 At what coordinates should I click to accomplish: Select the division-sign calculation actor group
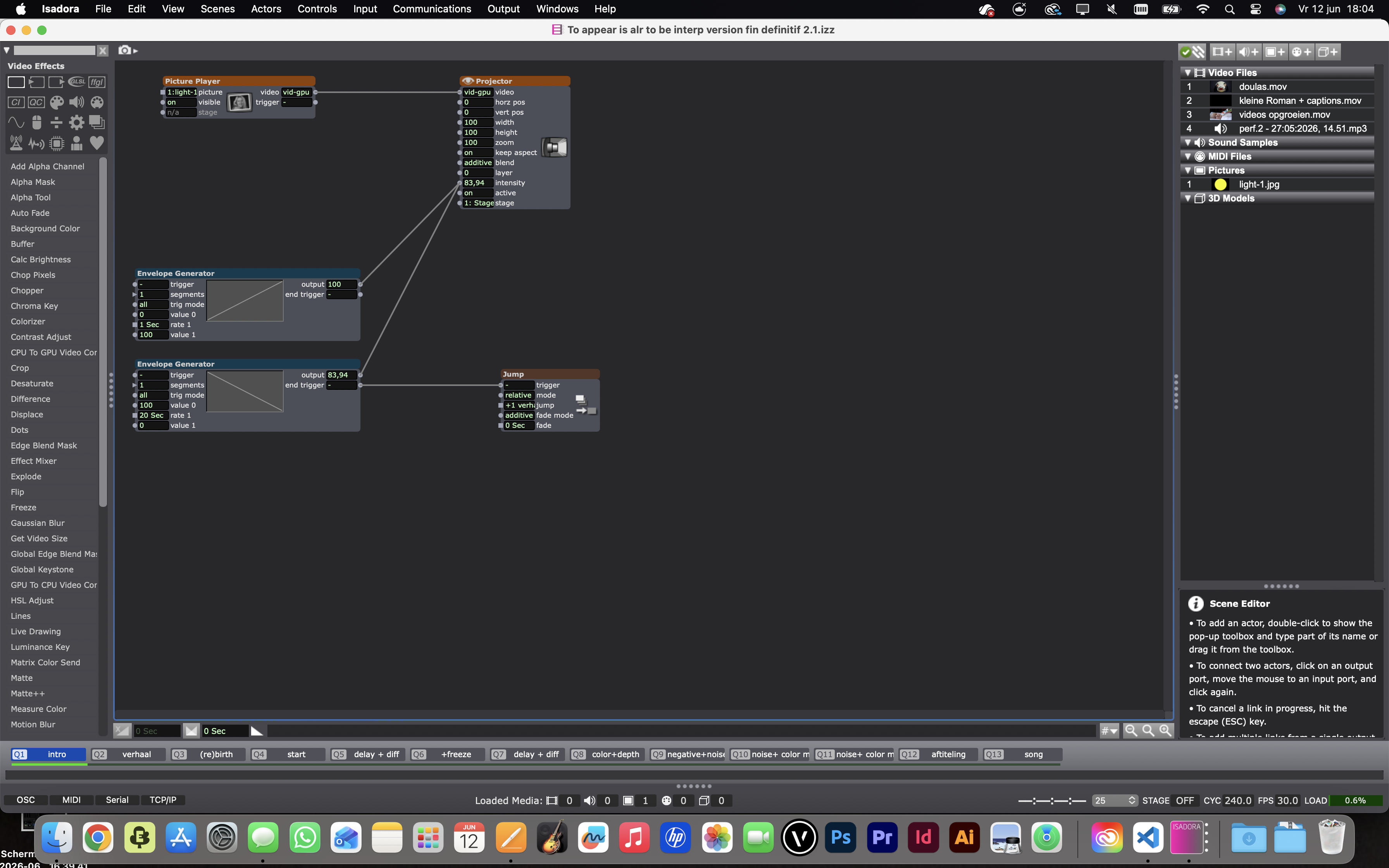[x=56, y=122]
